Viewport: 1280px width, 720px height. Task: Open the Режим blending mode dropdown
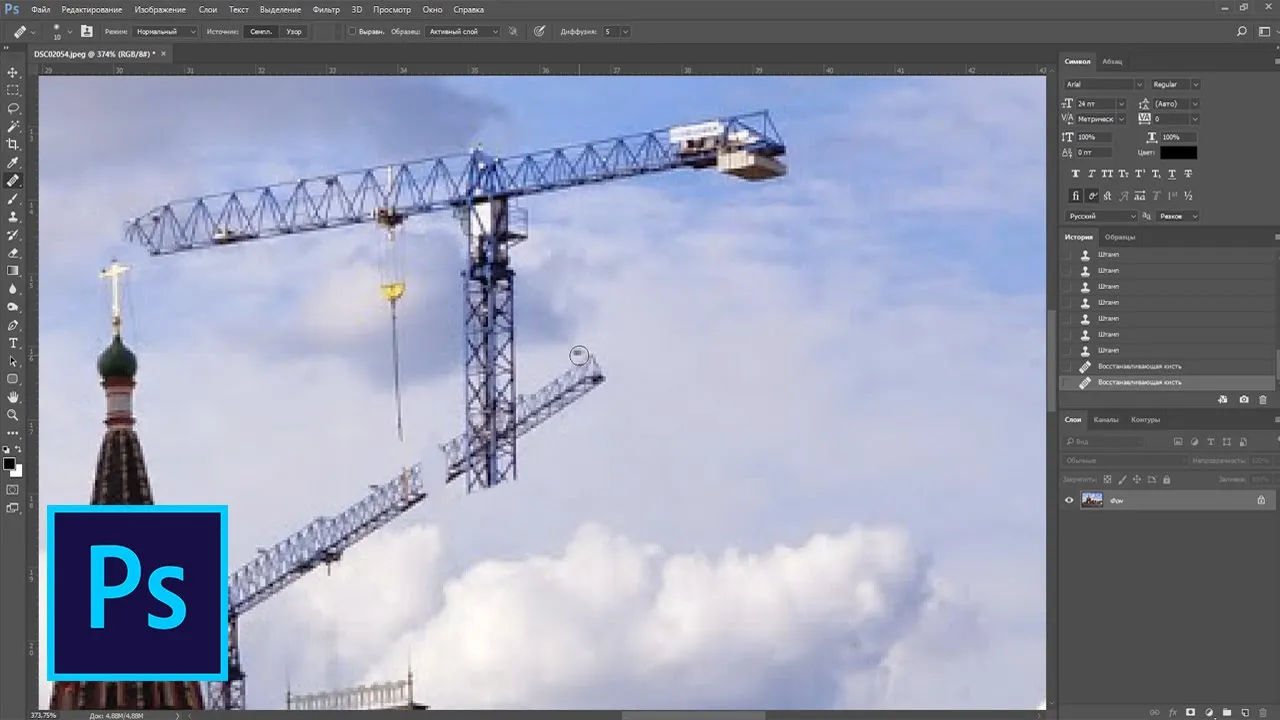(165, 32)
